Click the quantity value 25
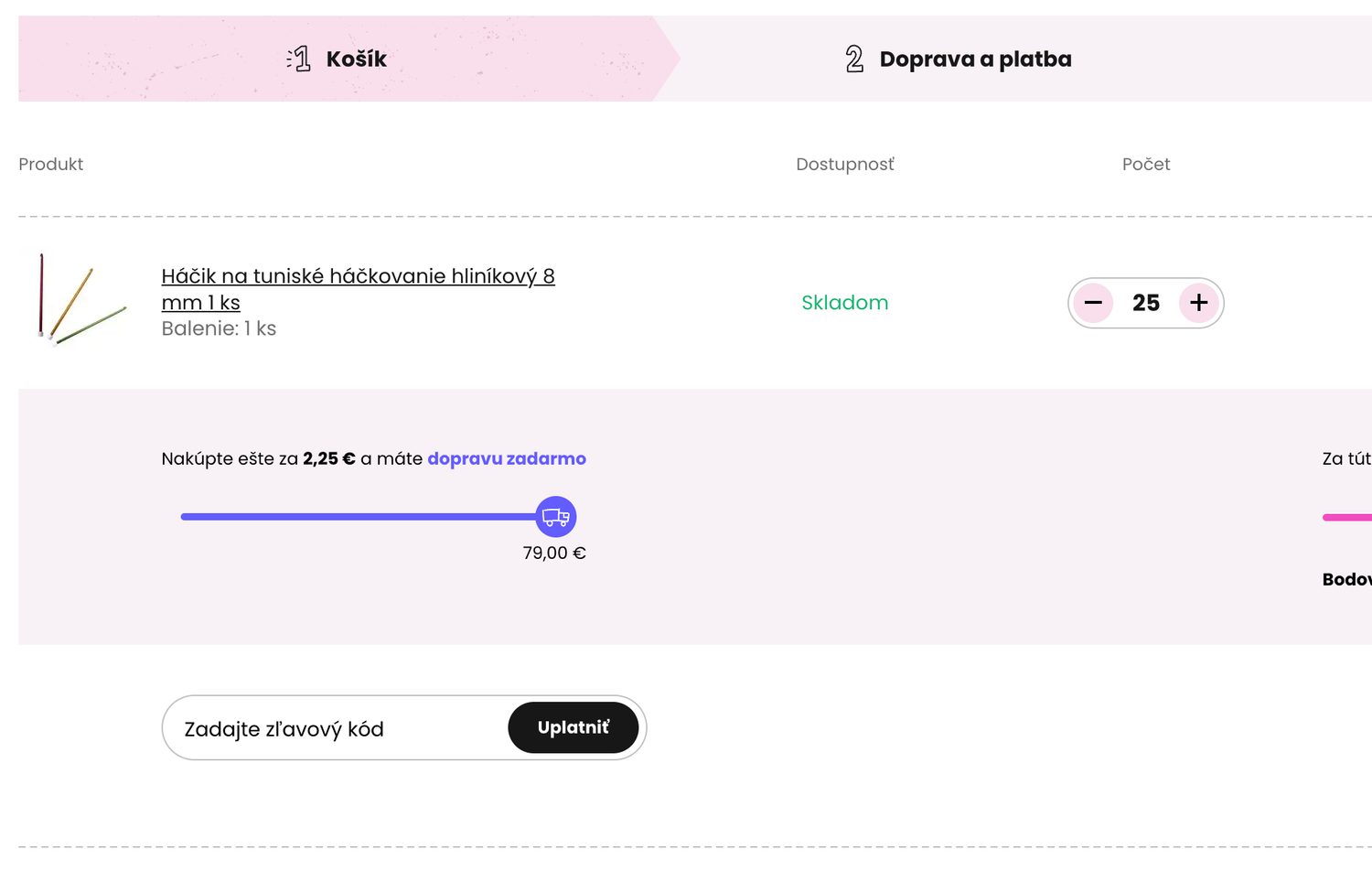Image resolution: width=1372 pixels, height=892 pixels. click(1146, 303)
